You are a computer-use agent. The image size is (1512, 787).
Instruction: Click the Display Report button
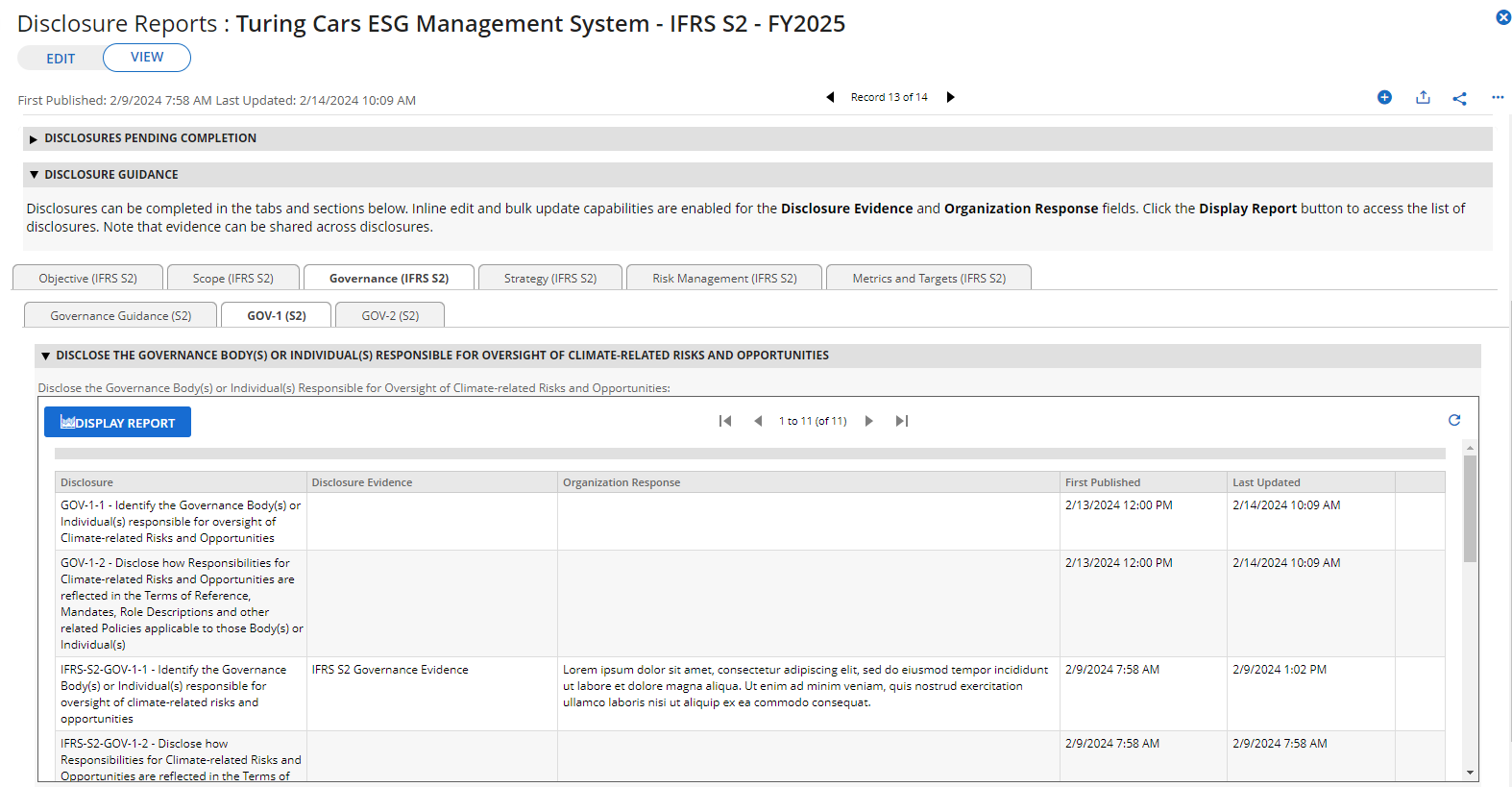pyautogui.click(x=117, y=422)
